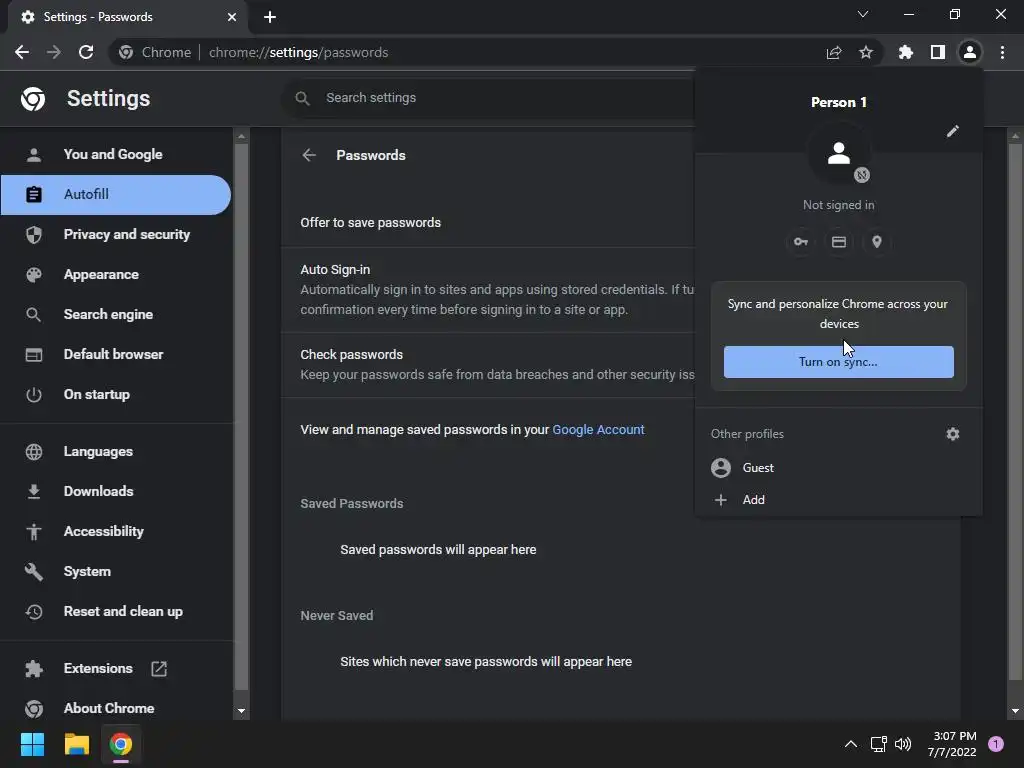Open On startup settings
Screen dimensions: 1024x768
click(x=116, y=394)
